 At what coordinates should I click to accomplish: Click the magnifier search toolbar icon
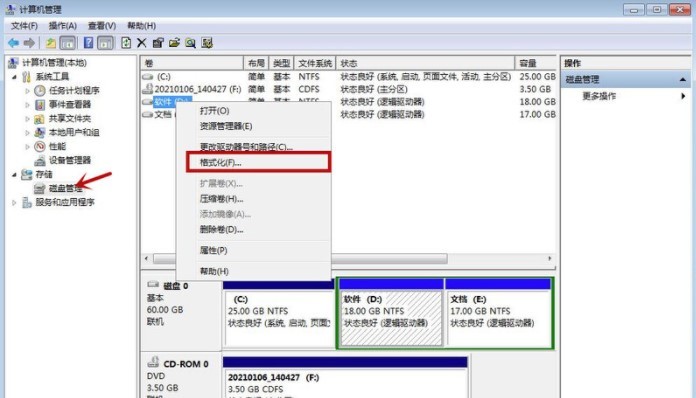190,43
